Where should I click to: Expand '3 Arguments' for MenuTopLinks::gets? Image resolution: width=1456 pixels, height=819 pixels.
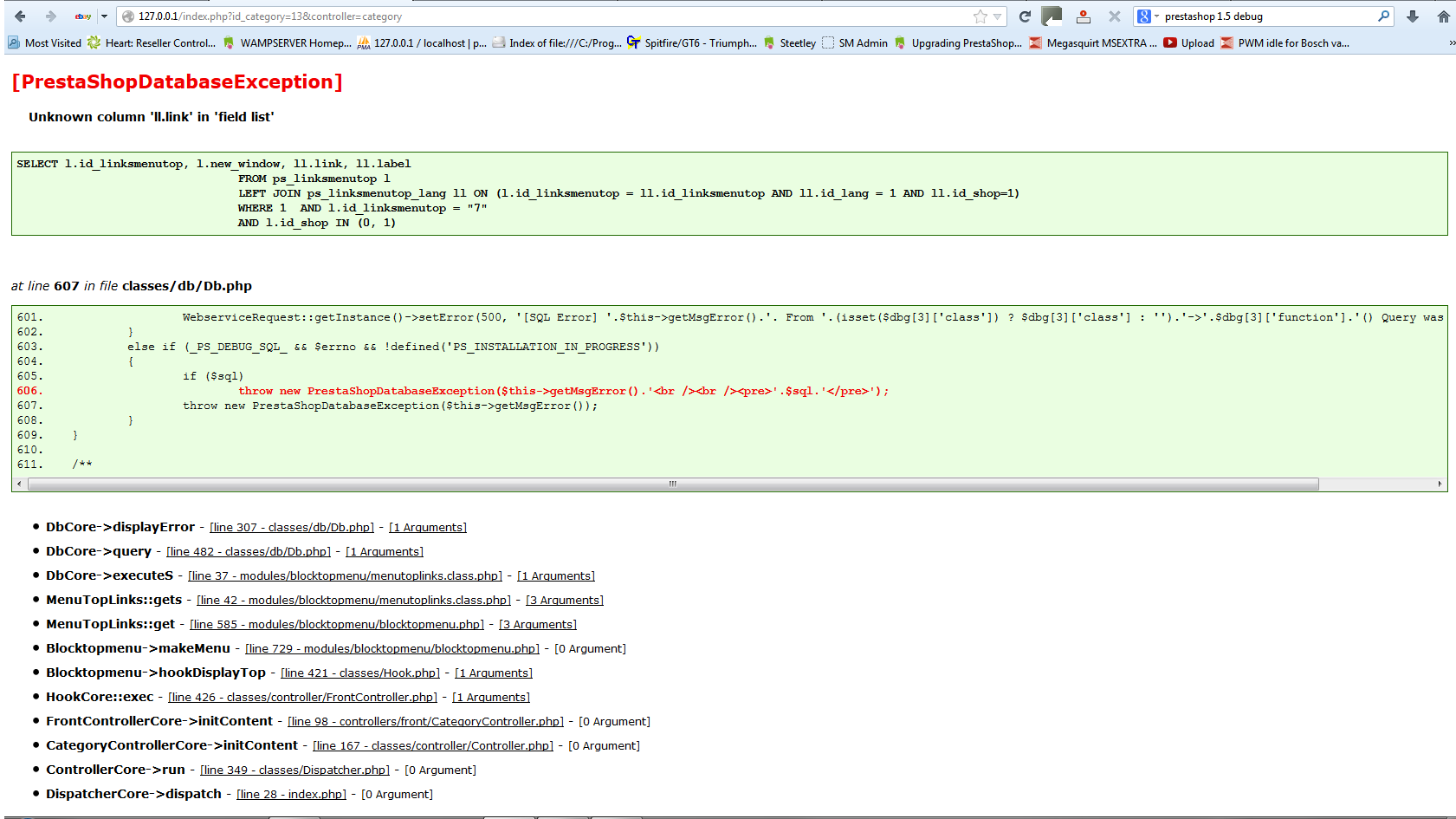[565, 601]
